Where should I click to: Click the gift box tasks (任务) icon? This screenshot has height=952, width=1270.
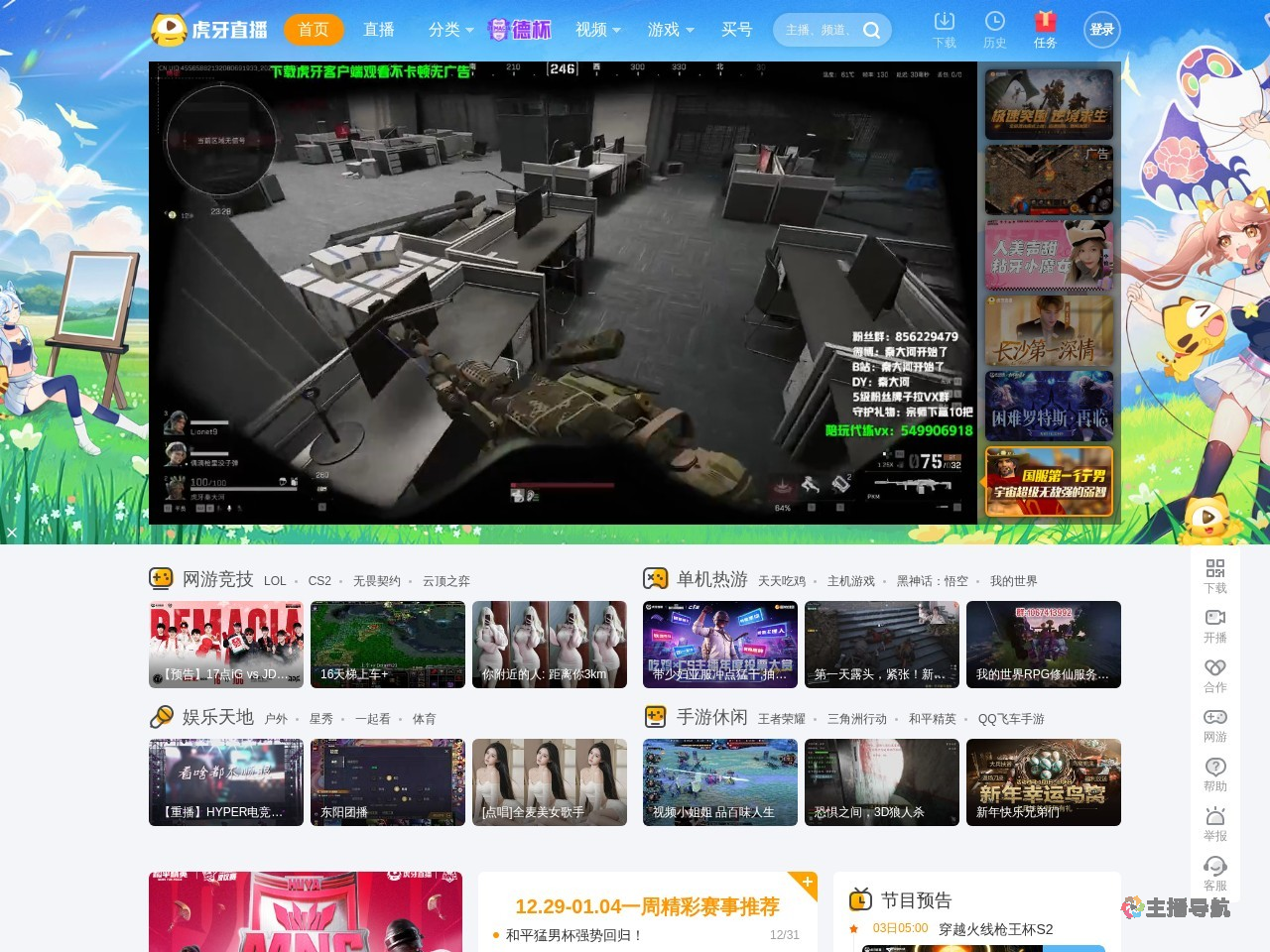point(1045,29)
